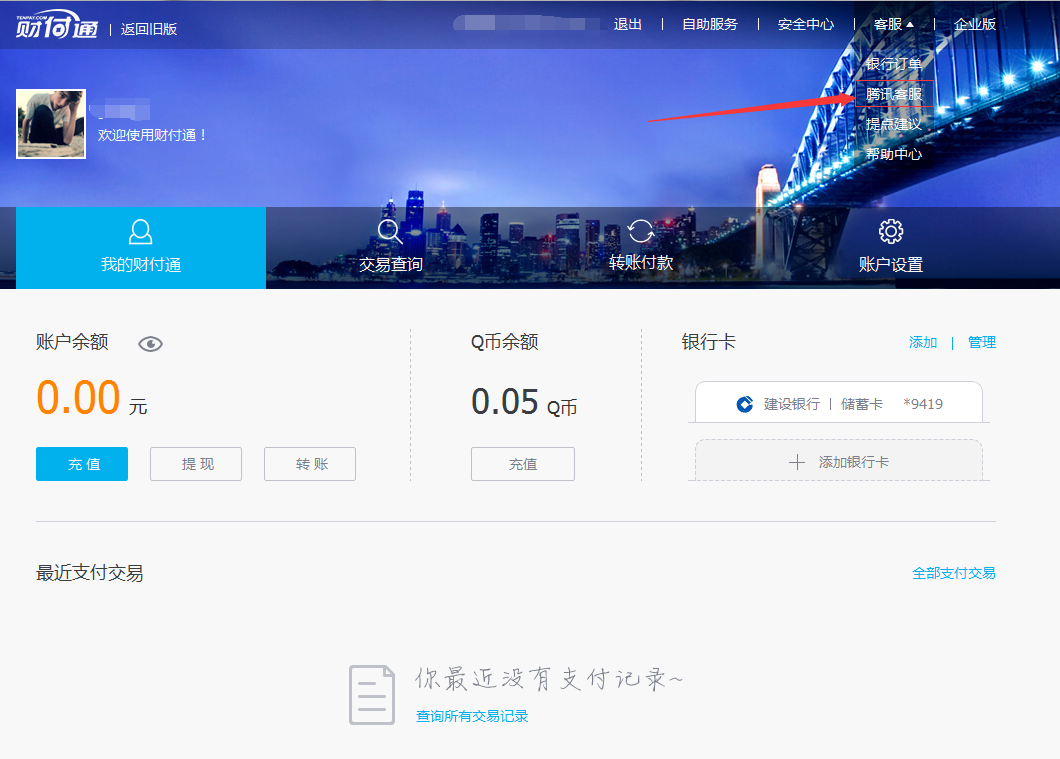Select the 建设银行 储蓄卡 *9419 card

(x=839, y=402)
